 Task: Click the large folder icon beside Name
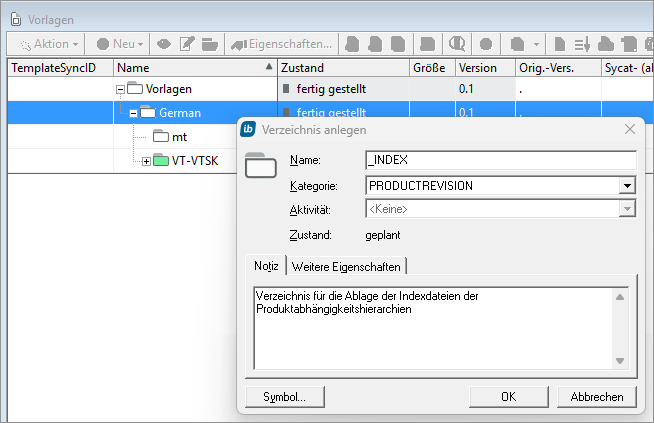(260, 164)
